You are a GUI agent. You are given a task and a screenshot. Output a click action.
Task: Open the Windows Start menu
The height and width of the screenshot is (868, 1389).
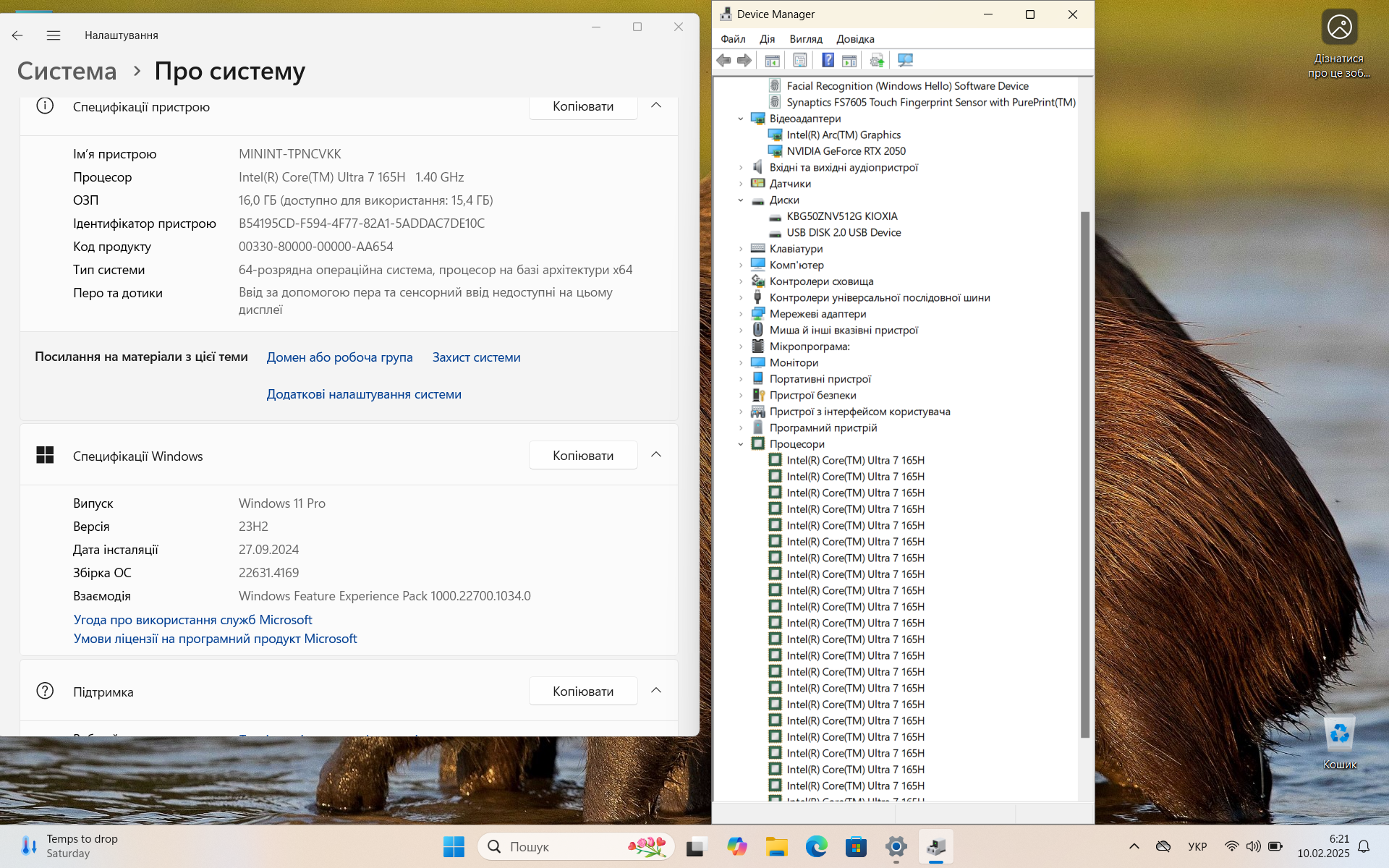click(x=454, y=846)
